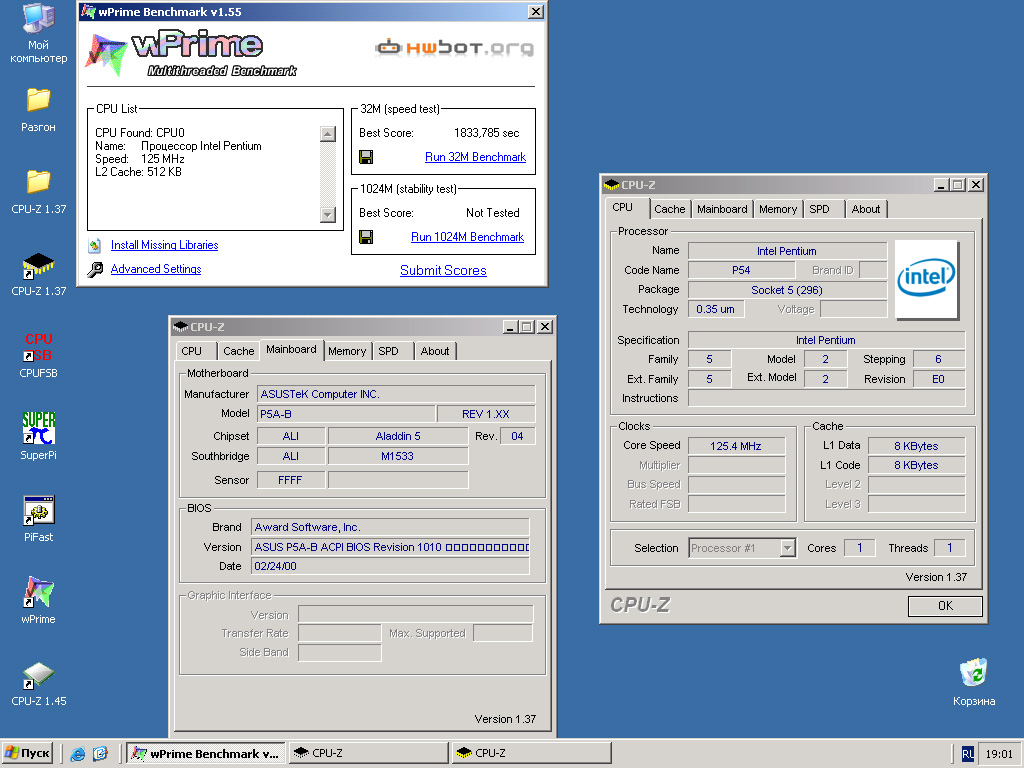Image resolution: width=1024 pixels, height=768 pixels.
Task: Click the Install Missing Libraries icon
Action: pos(95,246)
